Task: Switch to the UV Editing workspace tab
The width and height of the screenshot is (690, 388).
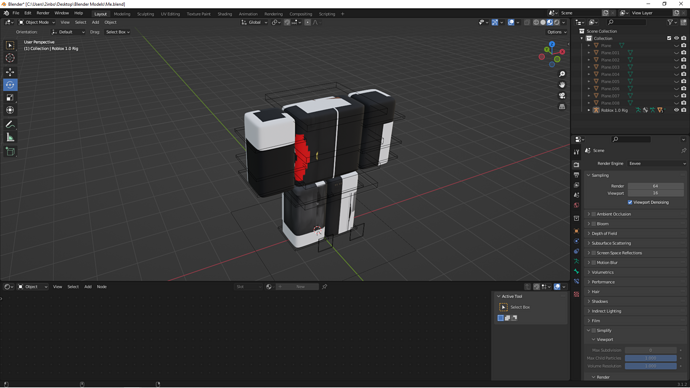Action: (170, 14)
